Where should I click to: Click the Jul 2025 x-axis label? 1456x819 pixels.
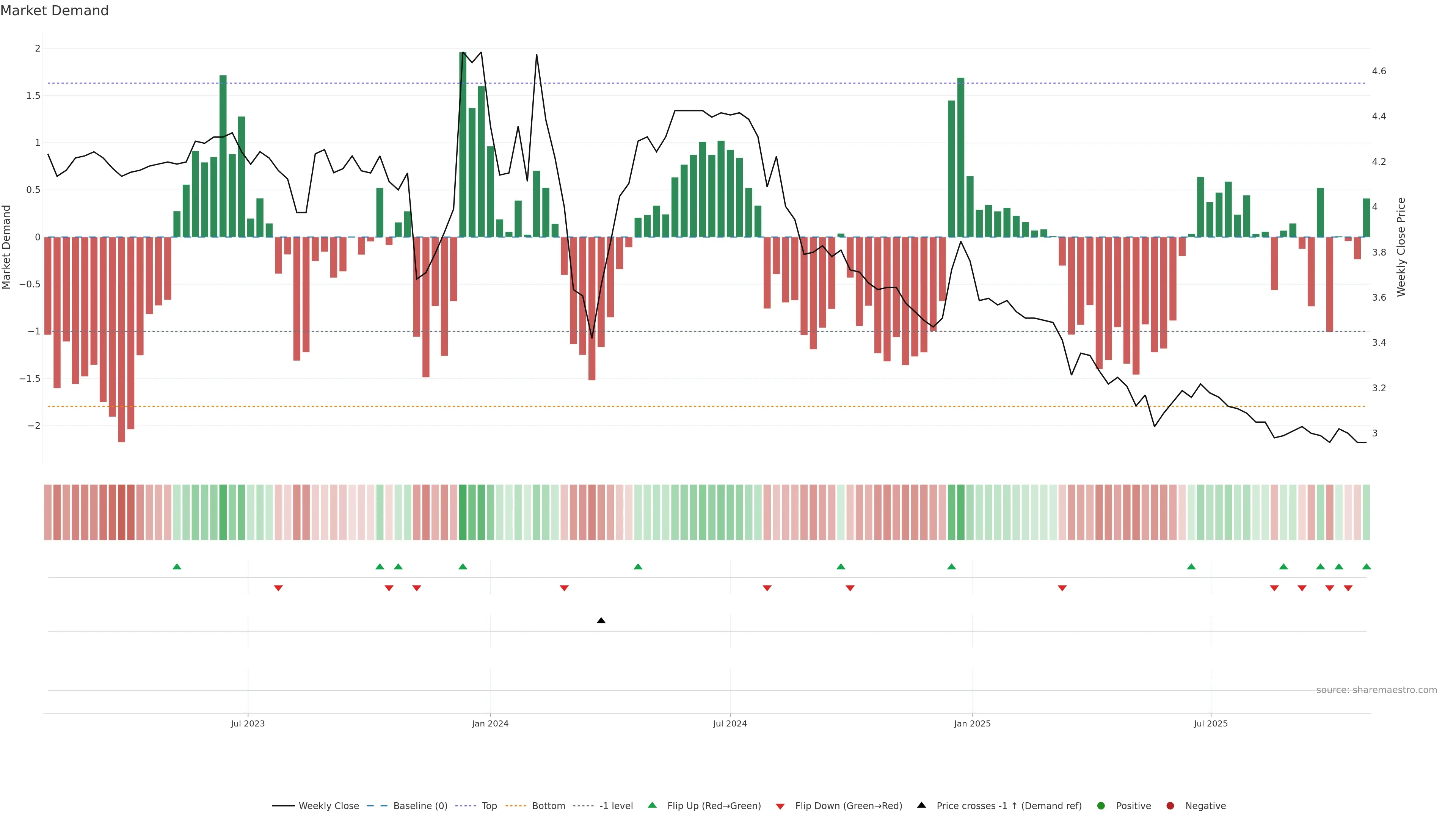click(1211, 723)
